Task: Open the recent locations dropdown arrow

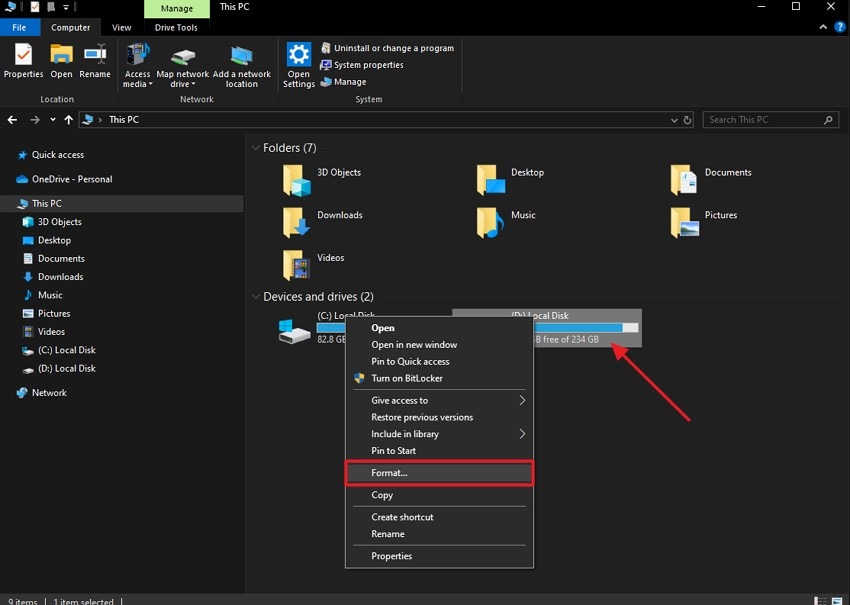Action: (x=53, y=119)
